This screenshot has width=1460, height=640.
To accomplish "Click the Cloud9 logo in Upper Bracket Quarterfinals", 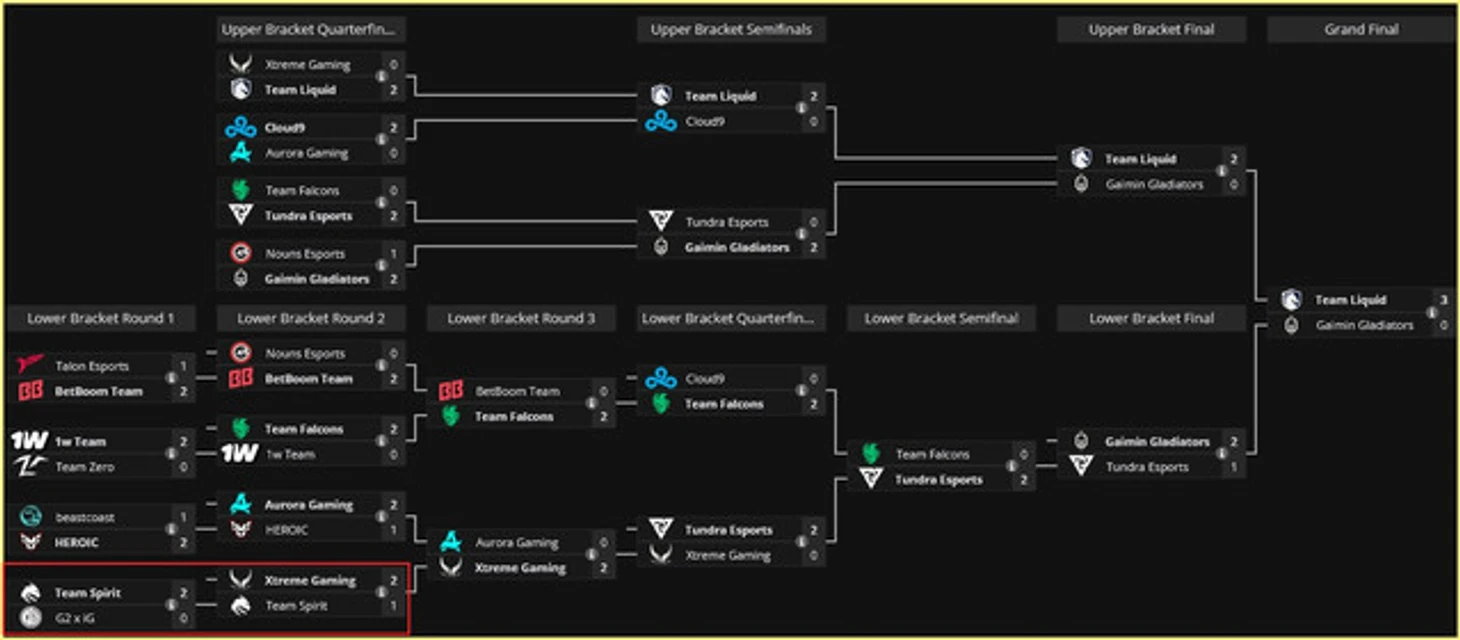I will point(241,128).
